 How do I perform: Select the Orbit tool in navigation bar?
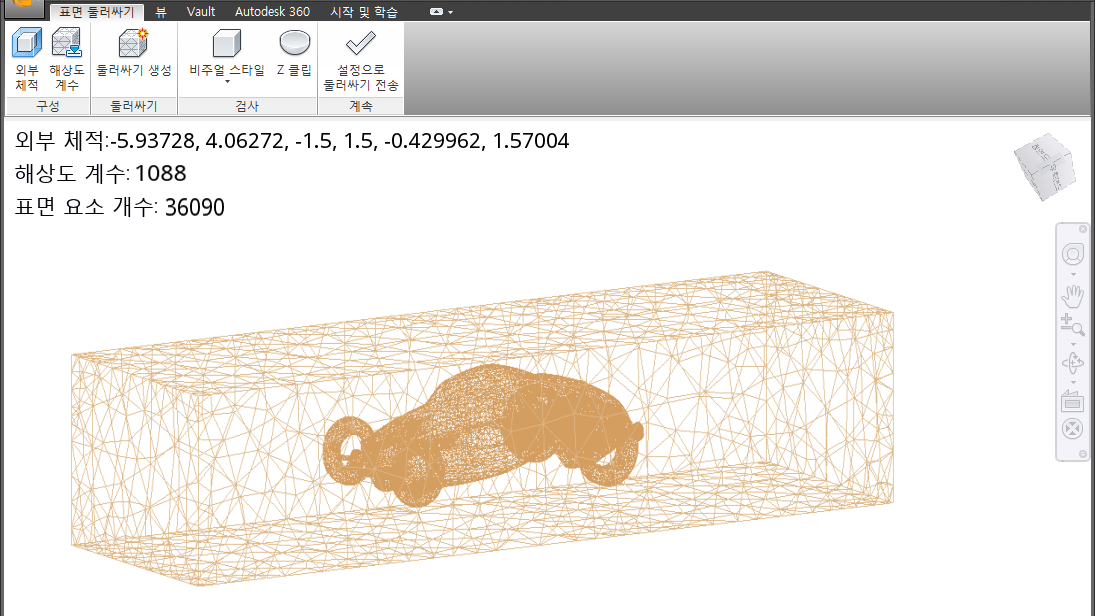(x=1073, y=363)
